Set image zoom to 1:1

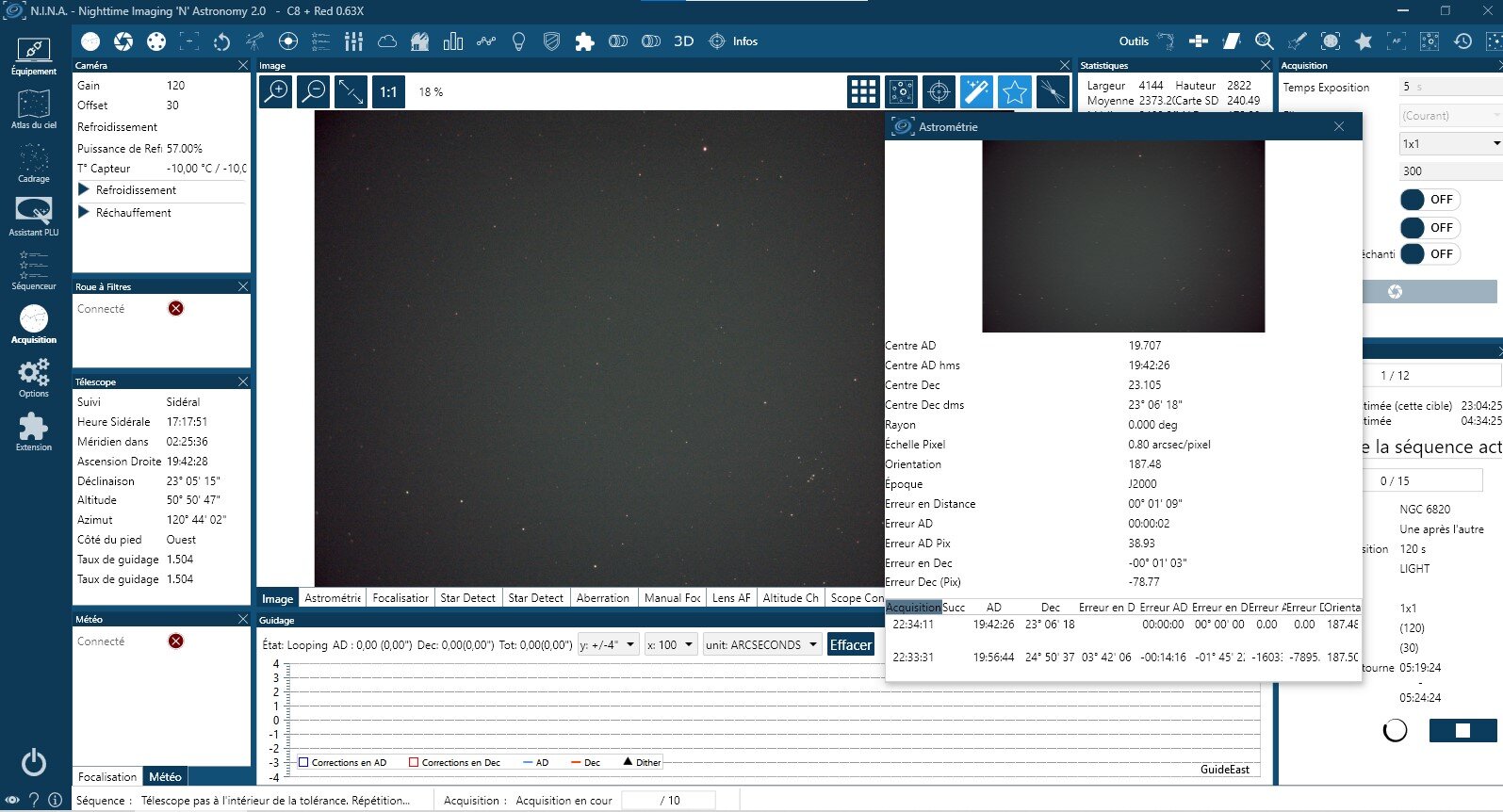388,91
